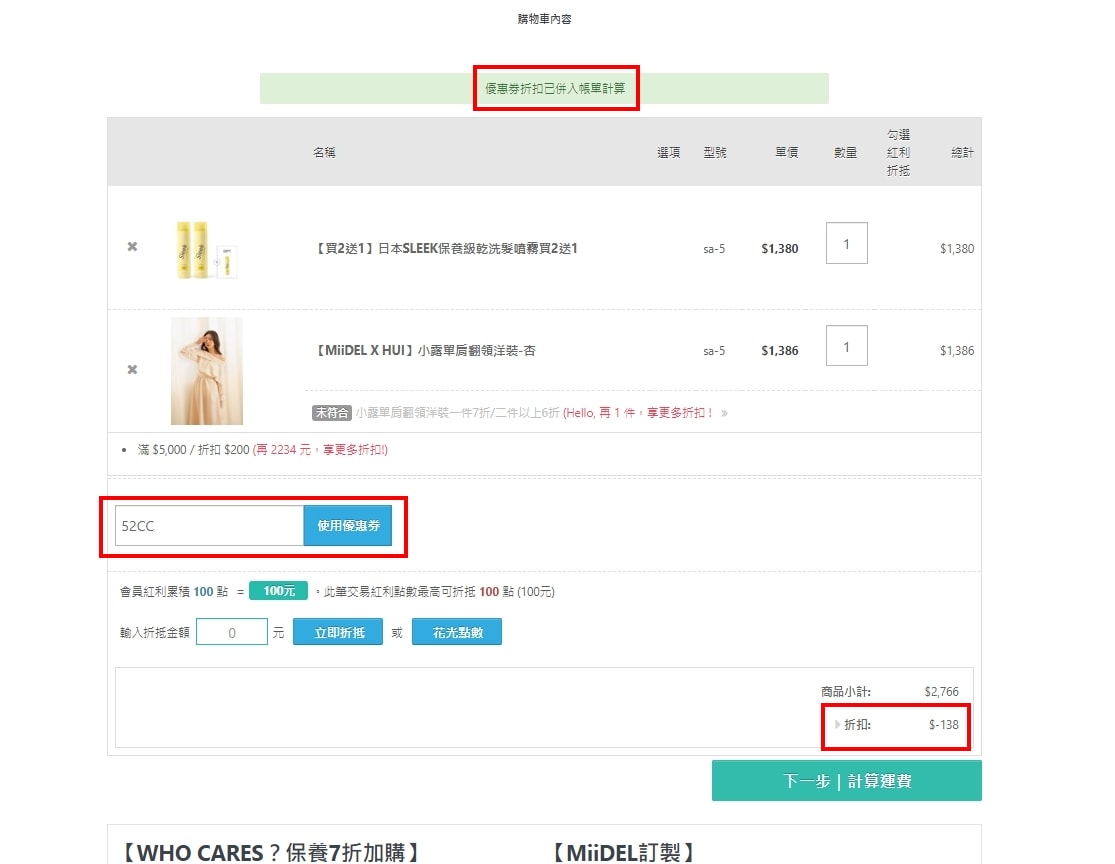Click the coupon code field containing 52CC
This screenshot has height=864, width=1115.
pyautogui.click(x=209, y=526)
